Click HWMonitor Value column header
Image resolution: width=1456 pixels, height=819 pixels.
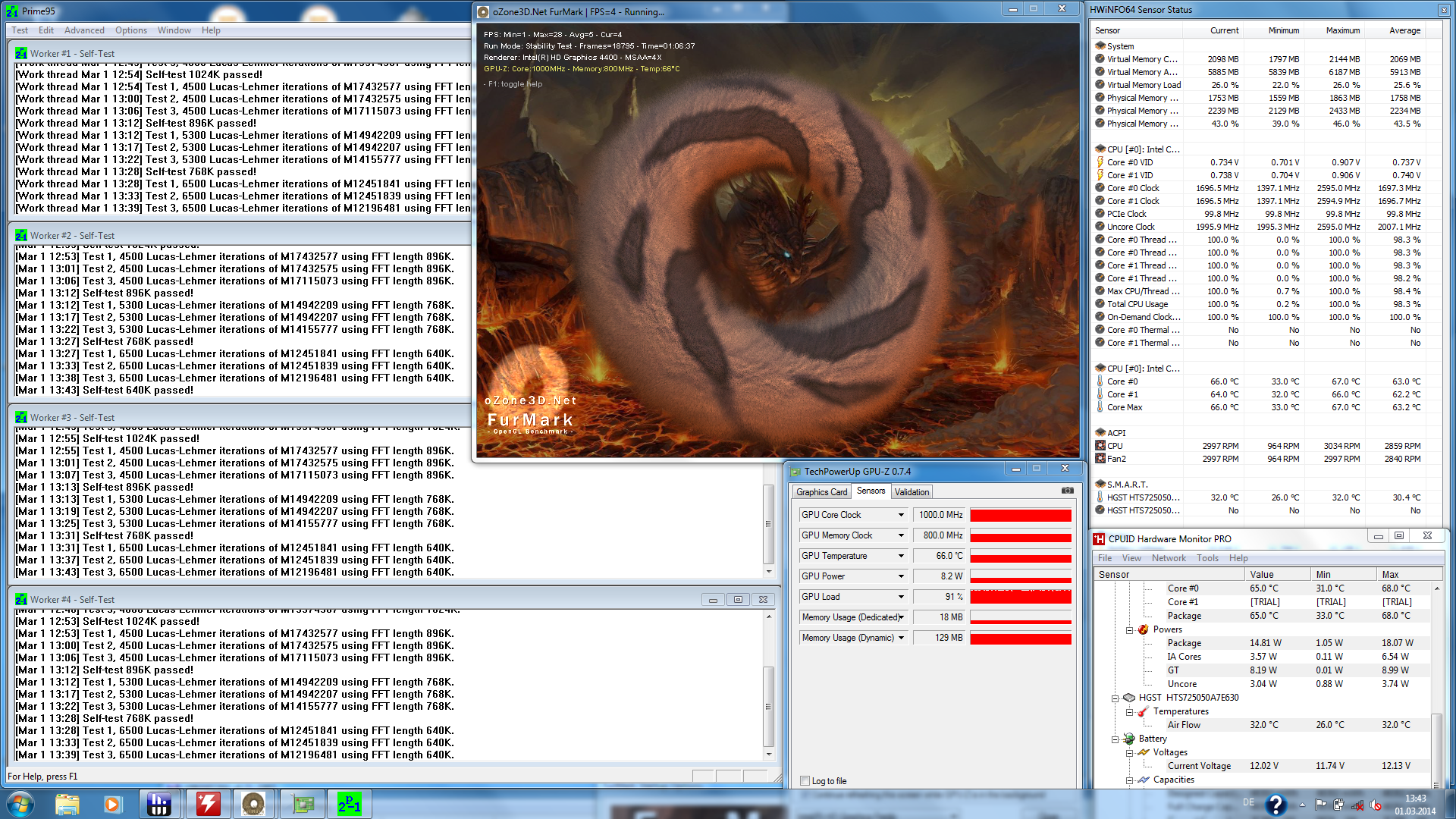tap(1278, 575)
